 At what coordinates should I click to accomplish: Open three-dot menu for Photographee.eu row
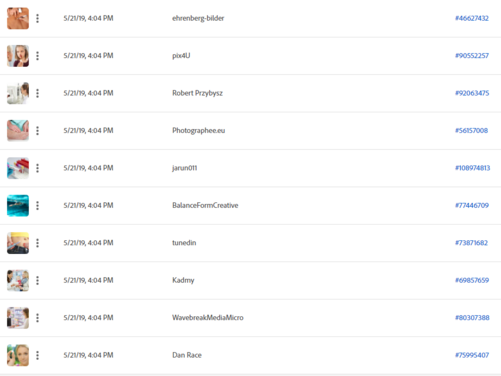(37, 130)
